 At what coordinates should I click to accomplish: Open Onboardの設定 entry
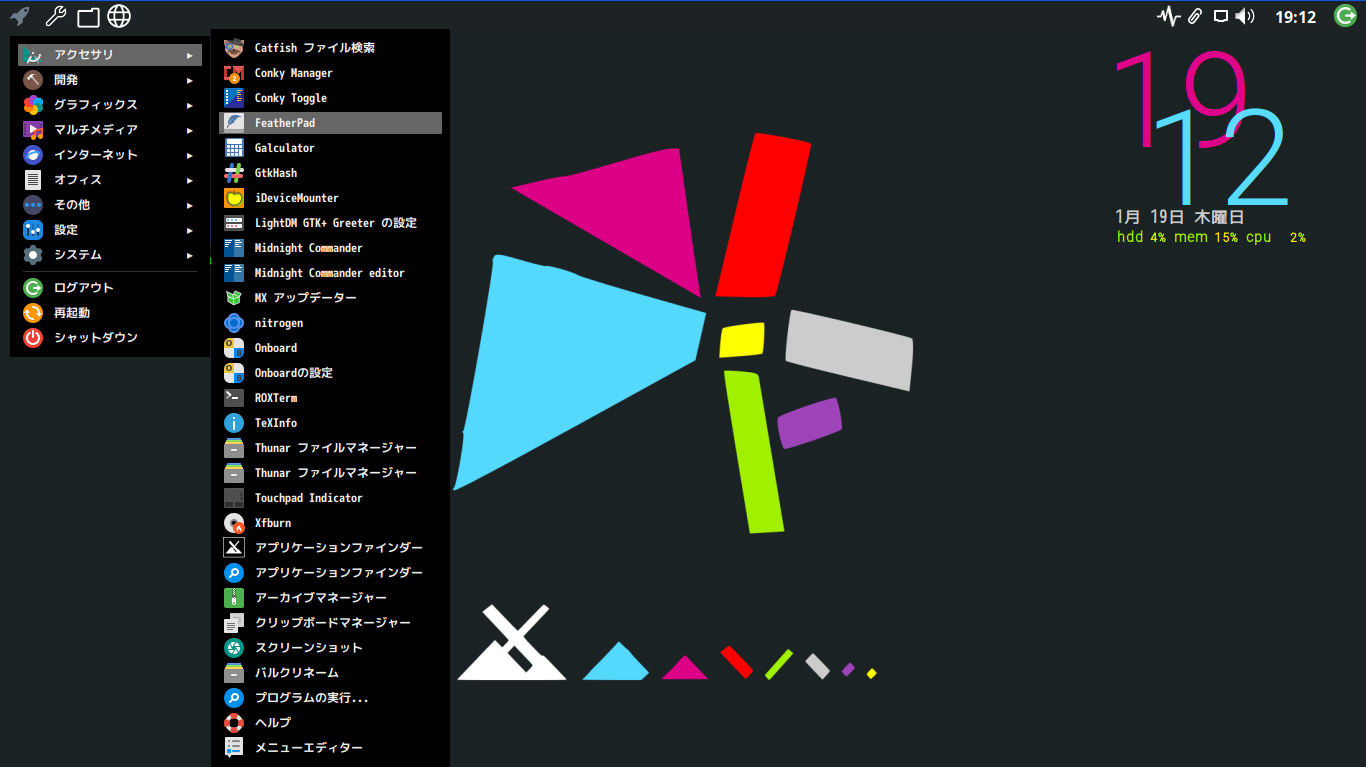point(330,373)
